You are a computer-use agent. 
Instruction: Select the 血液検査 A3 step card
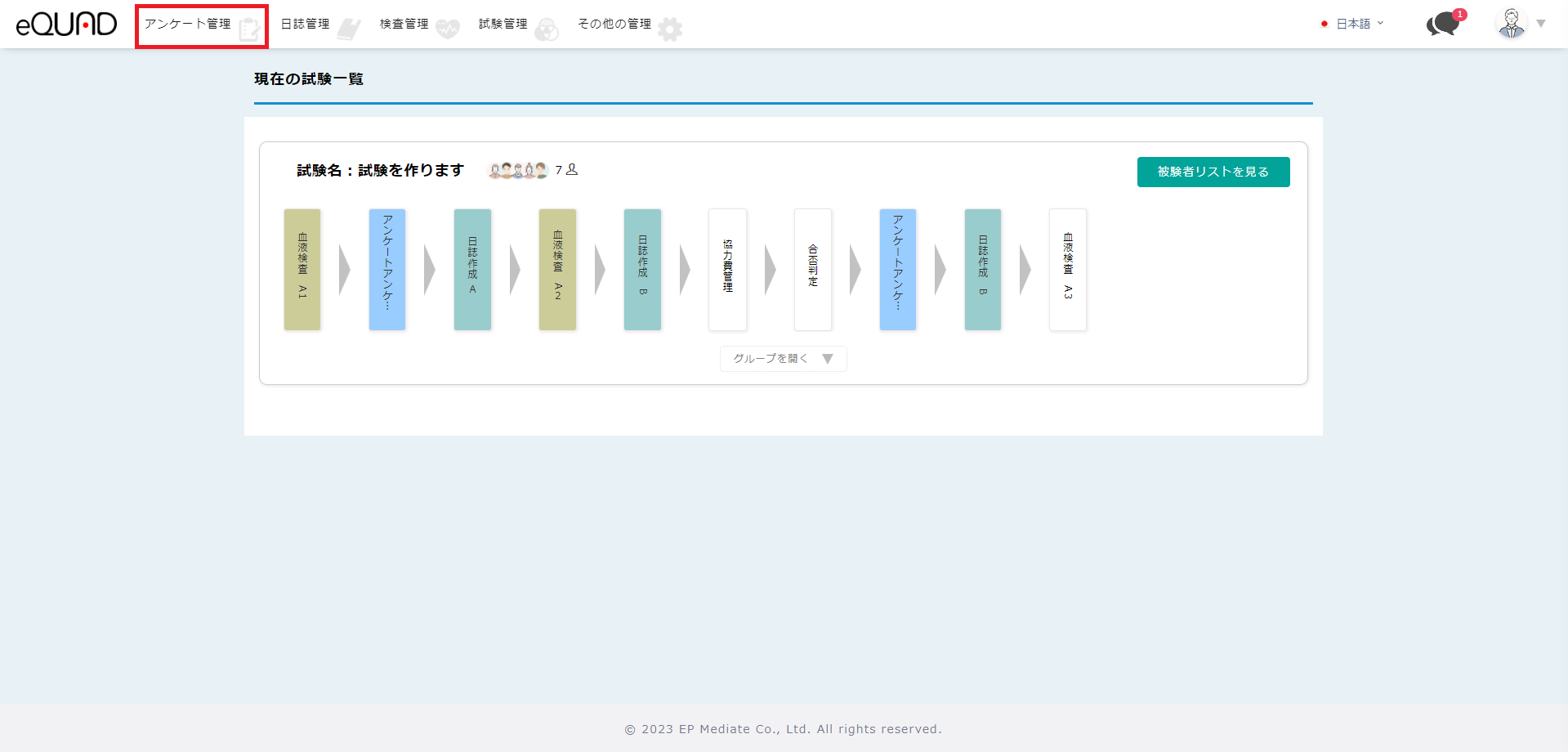tap(1067, 269)
